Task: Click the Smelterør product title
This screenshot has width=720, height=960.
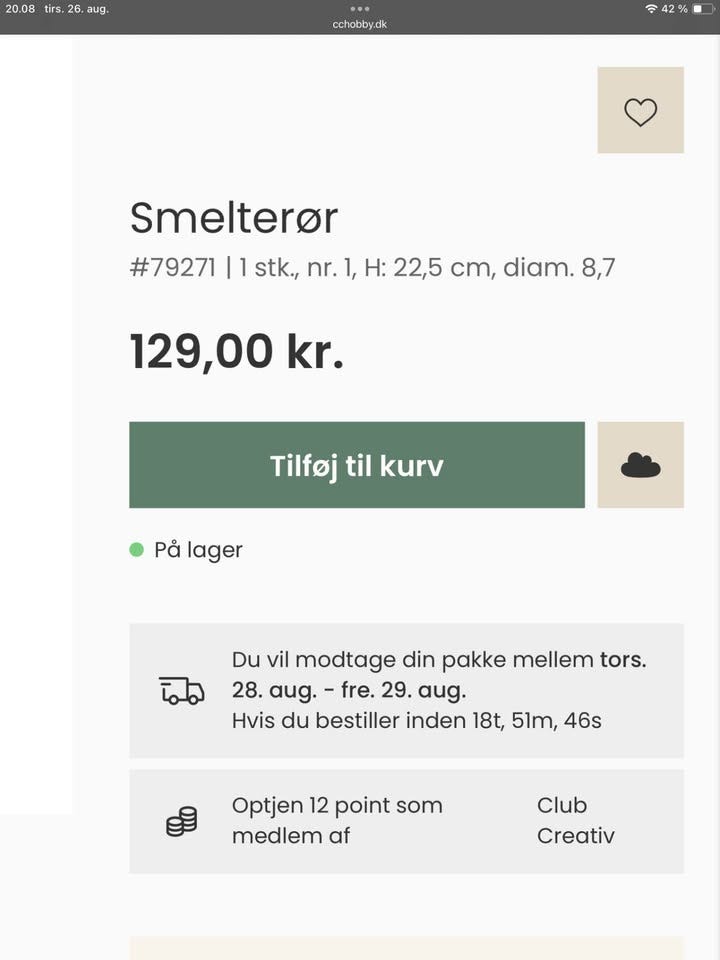Action: pyautogui.click(x=234, y=217)
